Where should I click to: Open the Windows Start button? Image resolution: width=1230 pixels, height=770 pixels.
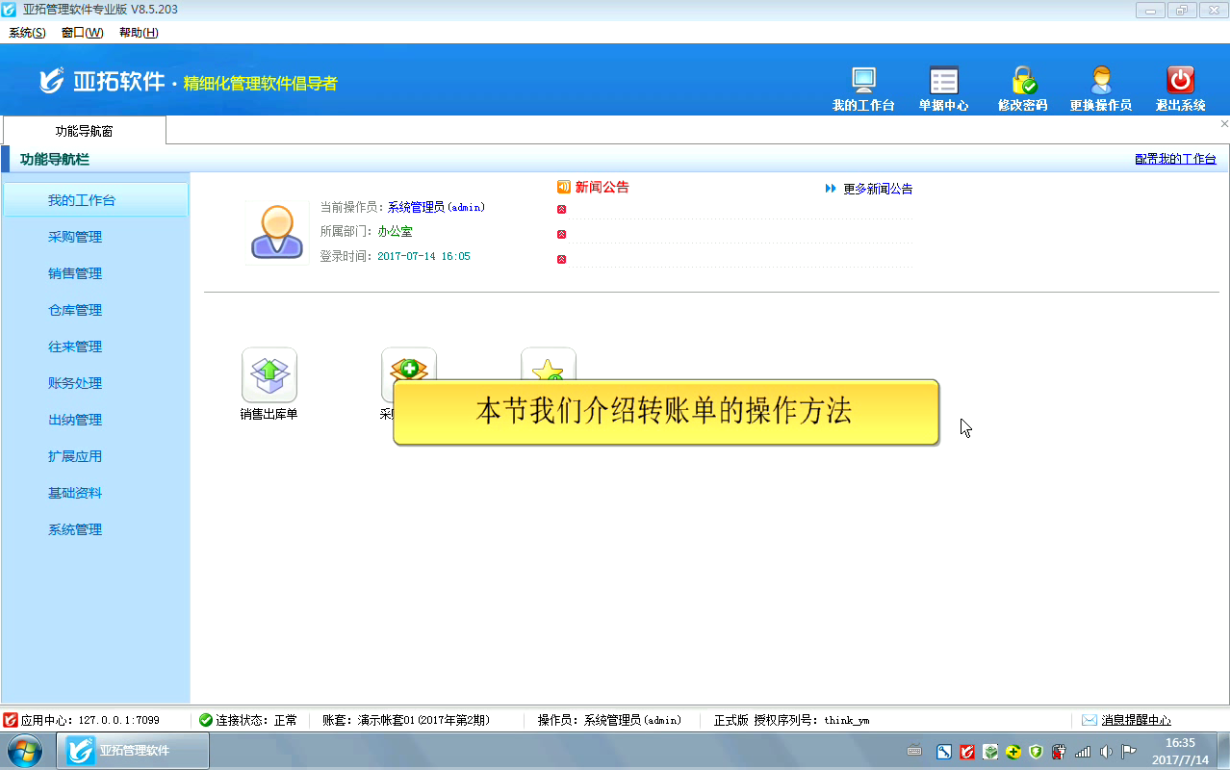25,750
